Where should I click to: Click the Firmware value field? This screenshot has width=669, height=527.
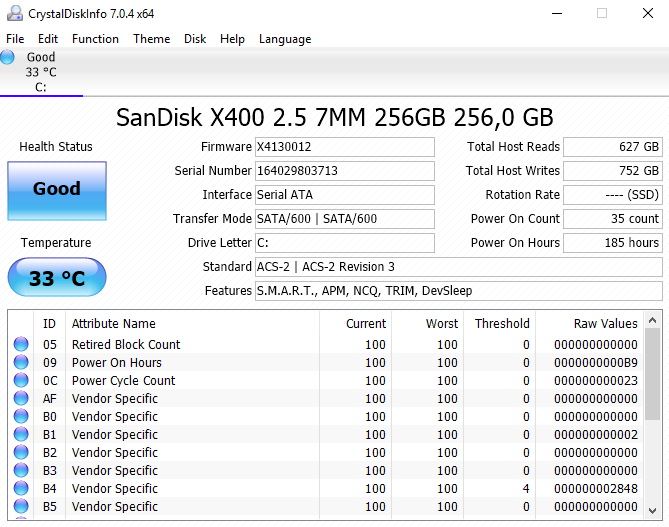click(344, 147)
